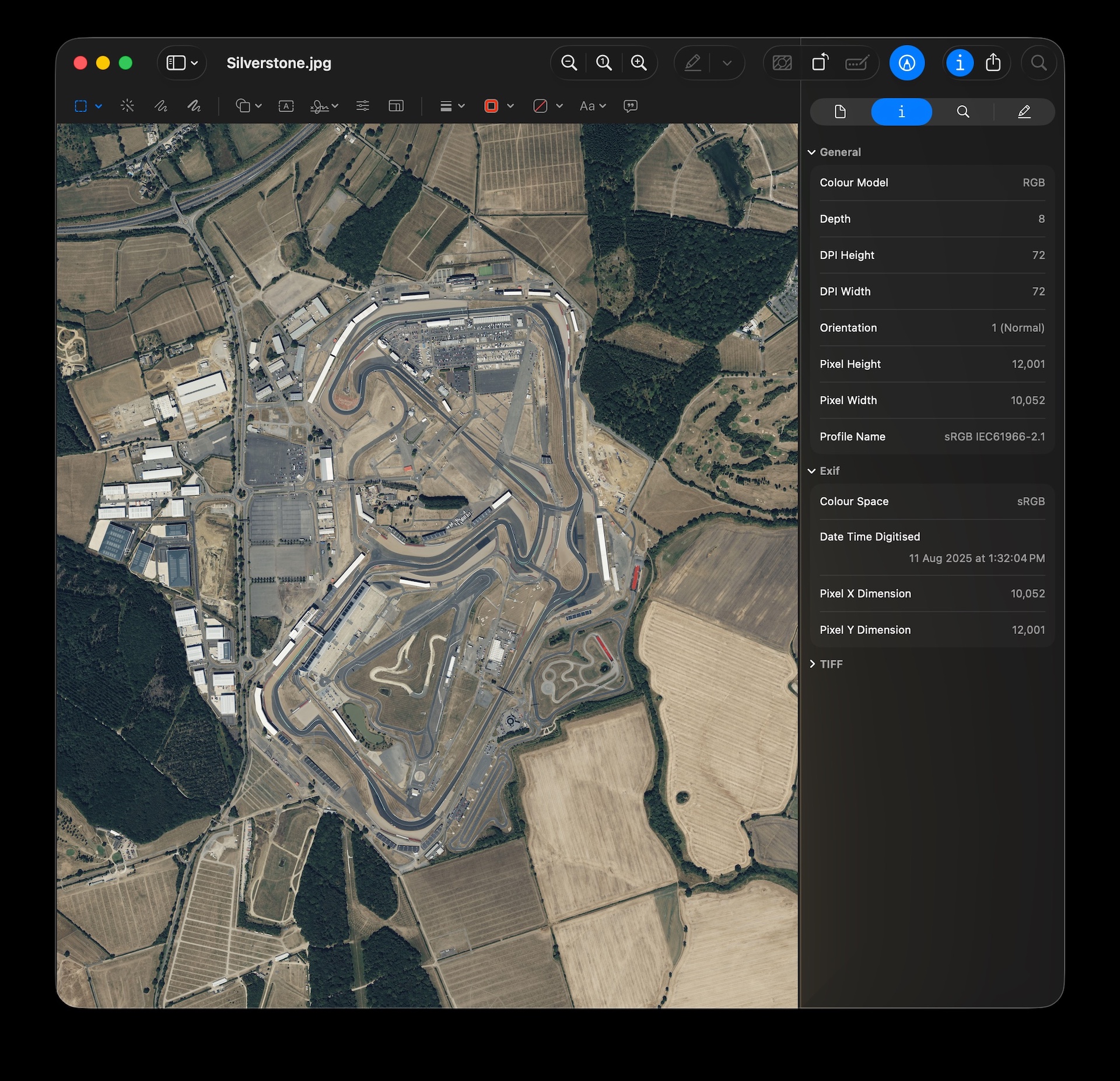Click the Share icon in toolbar

point(993,62)
